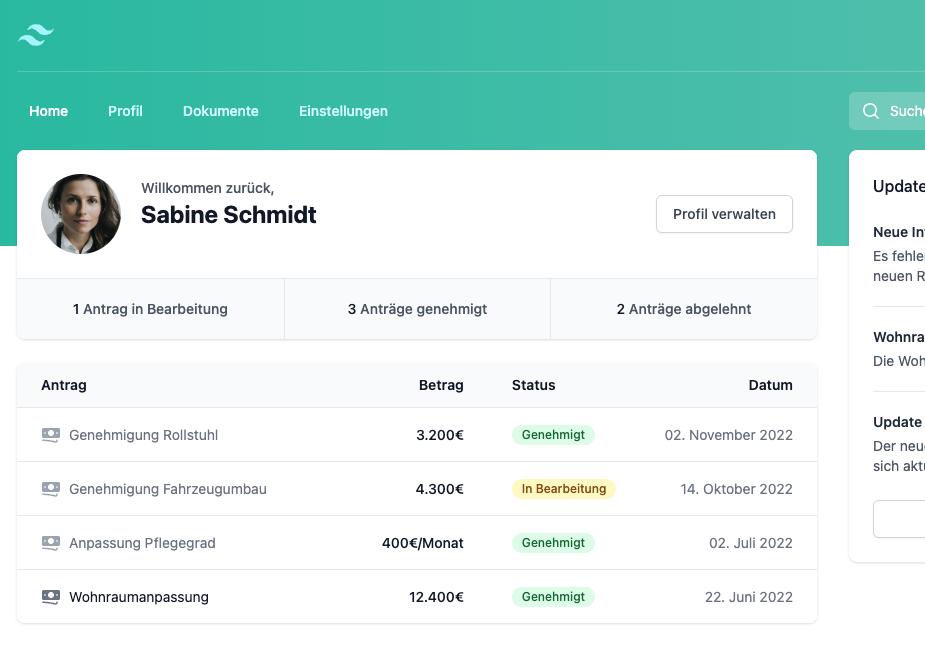Click the cash icon beside Anpassung Pflegegrad
This screenshot has height=649, width=925.
pos(51,543)
